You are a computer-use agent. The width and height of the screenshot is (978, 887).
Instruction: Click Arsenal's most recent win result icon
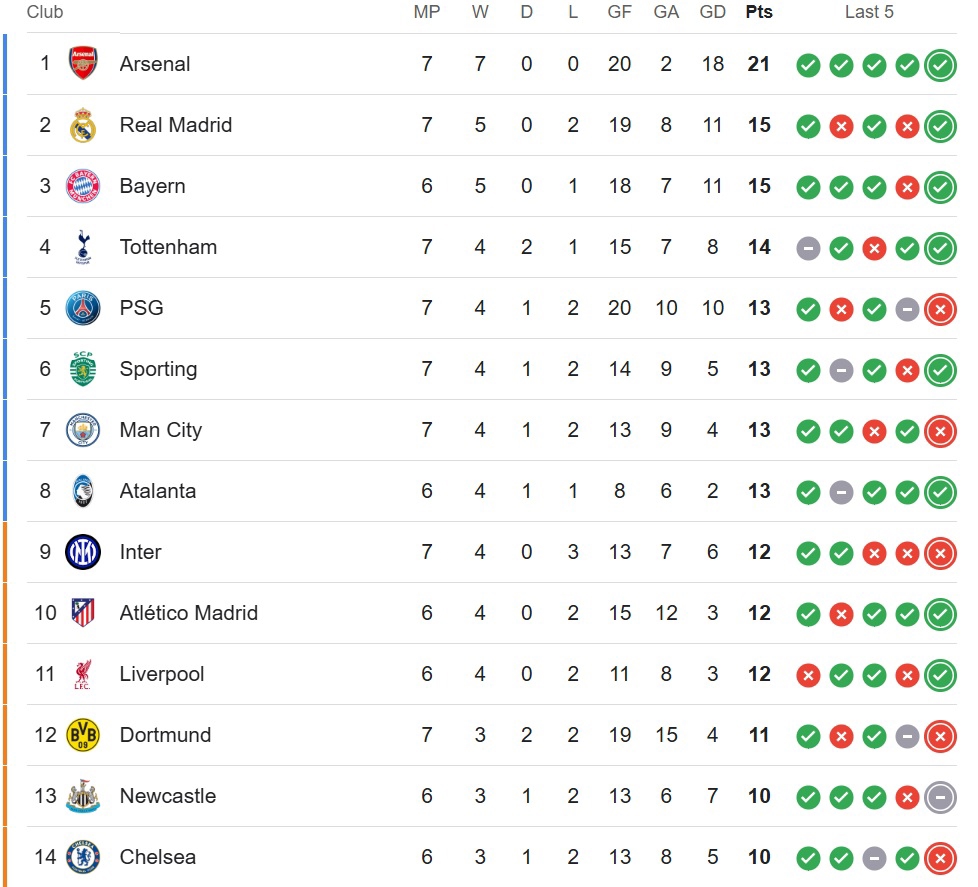tap(940, 65)
